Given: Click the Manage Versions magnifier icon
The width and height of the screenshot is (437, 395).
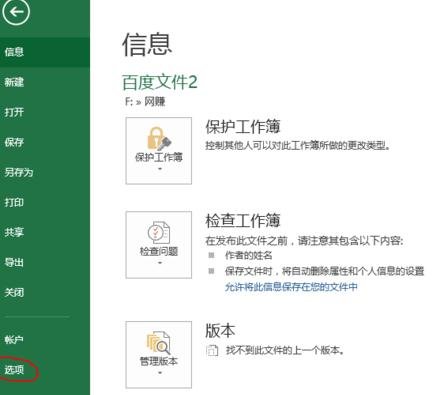Looking at the screenshot, I should pyautogui.click(x=159, y=343).
